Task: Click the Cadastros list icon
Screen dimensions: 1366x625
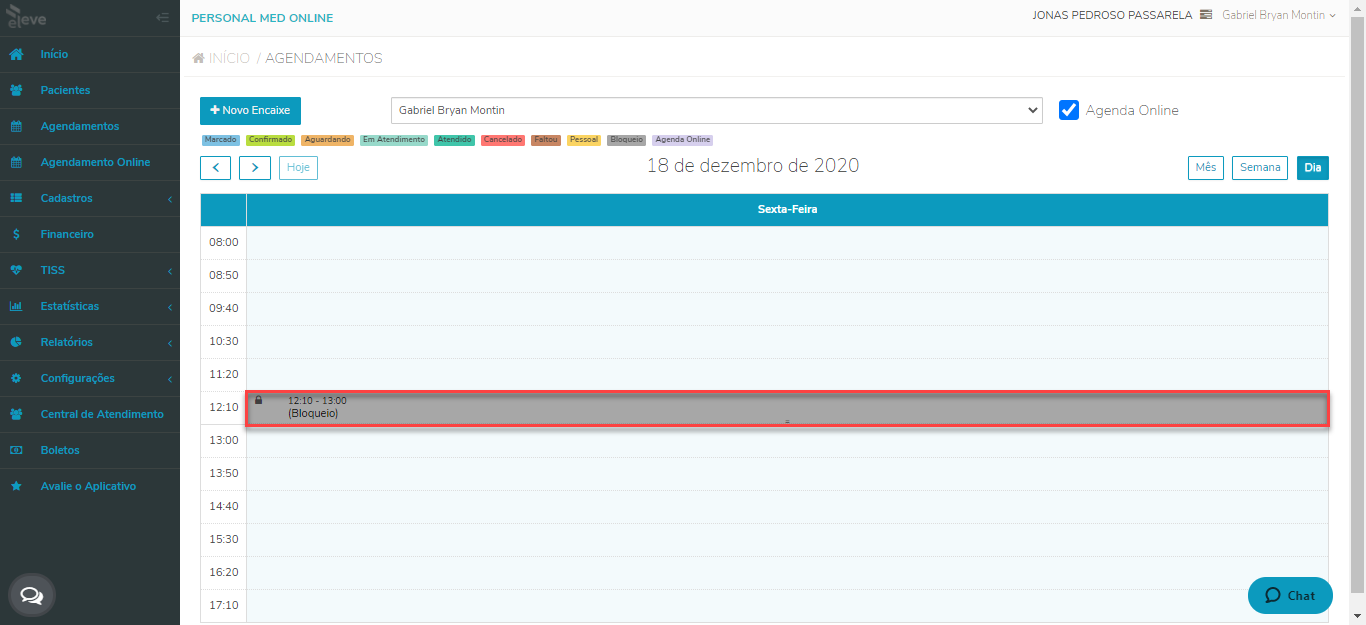Action: [16, 198]
